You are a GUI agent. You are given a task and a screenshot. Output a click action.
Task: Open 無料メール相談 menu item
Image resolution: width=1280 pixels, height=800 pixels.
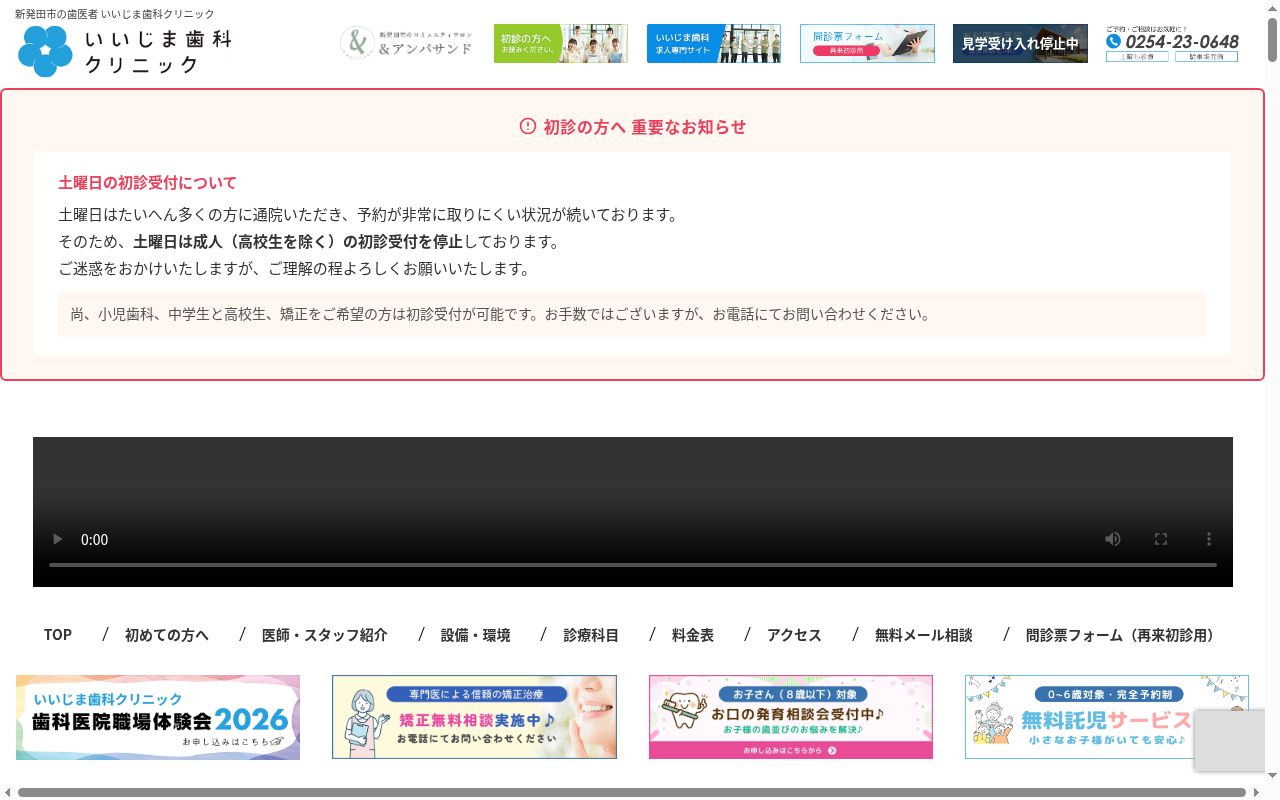pyautogui.click(x=924, y=635)
